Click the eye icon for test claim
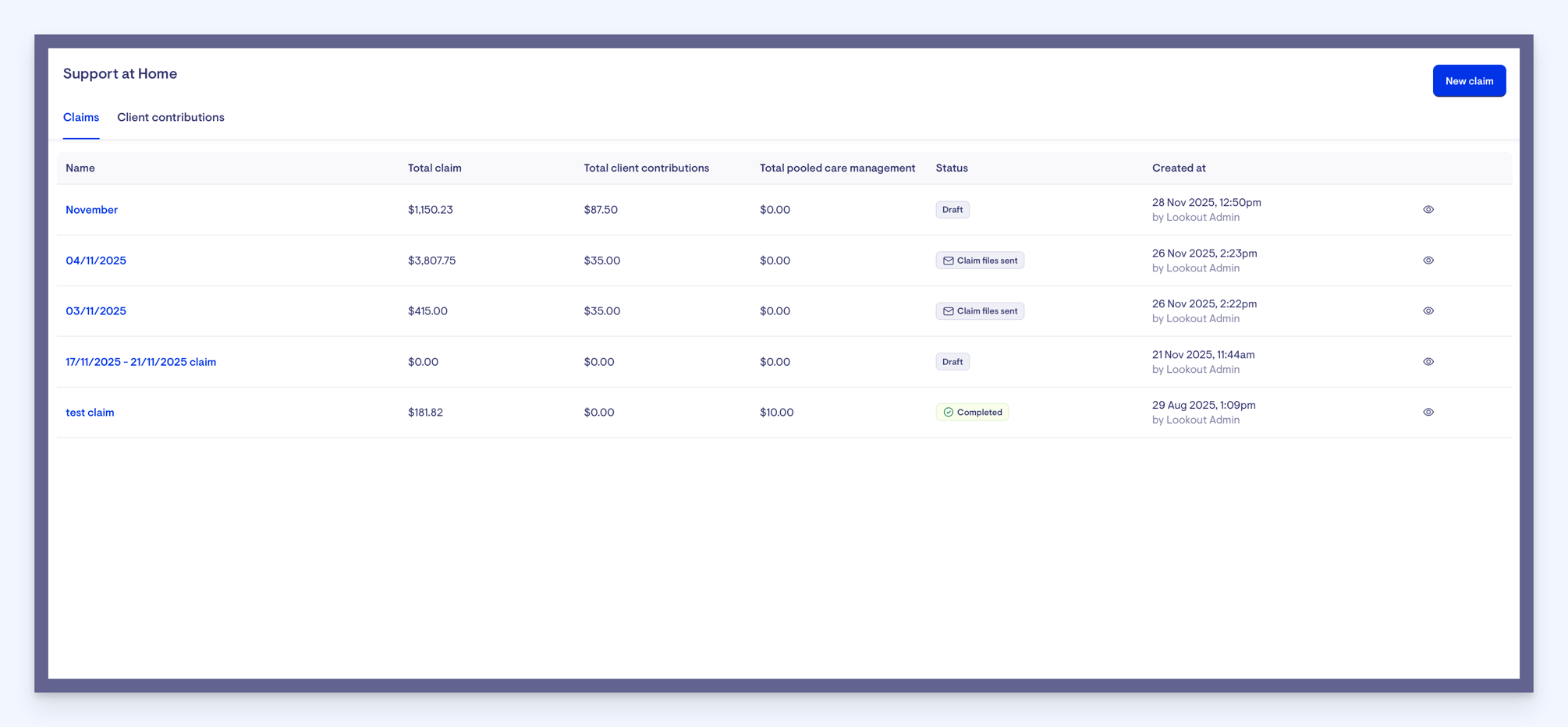The height and width of the screenshot is (727, 1568). (x=1428, y=413)
